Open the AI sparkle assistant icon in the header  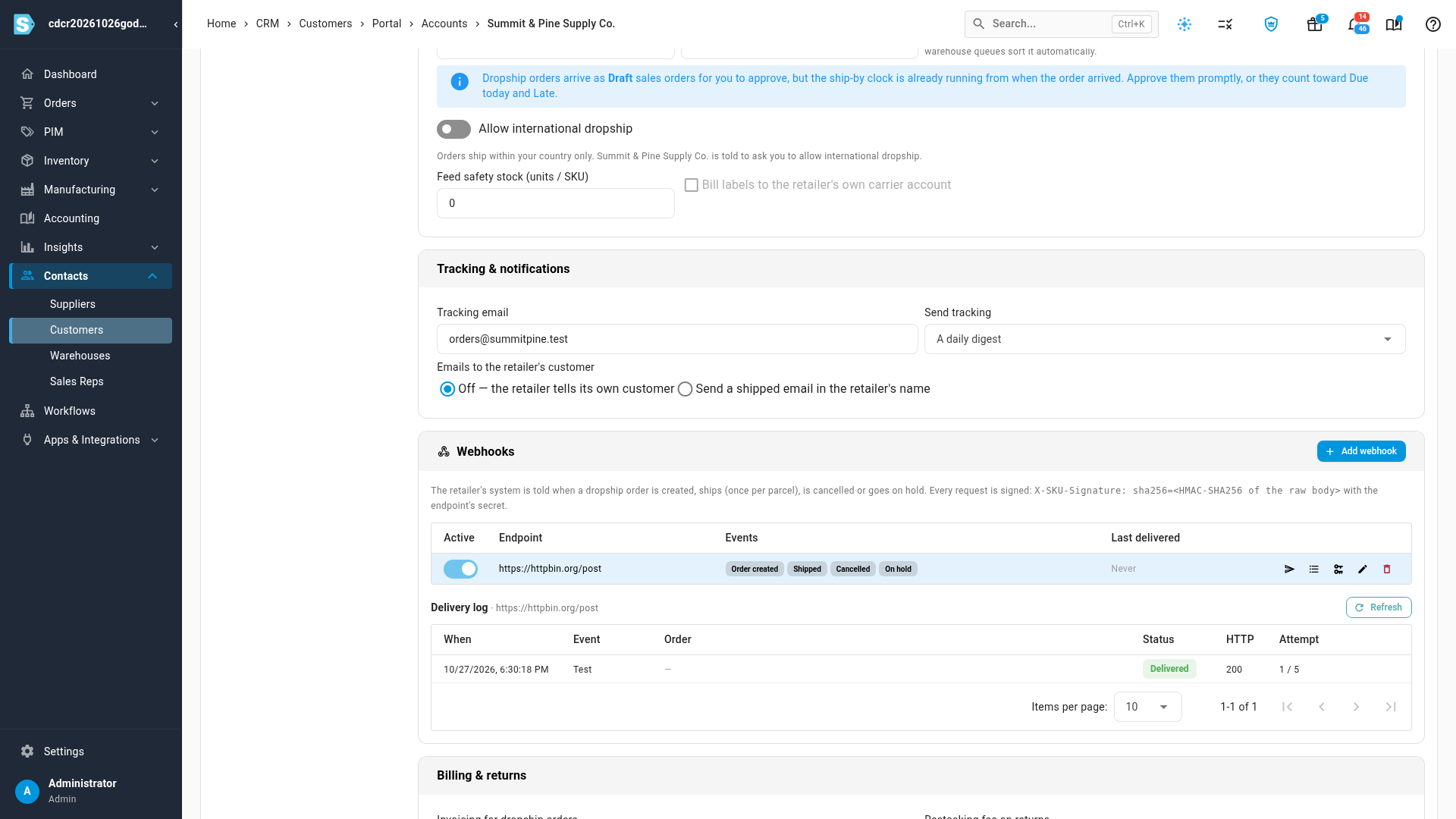tap(1185, 24)
